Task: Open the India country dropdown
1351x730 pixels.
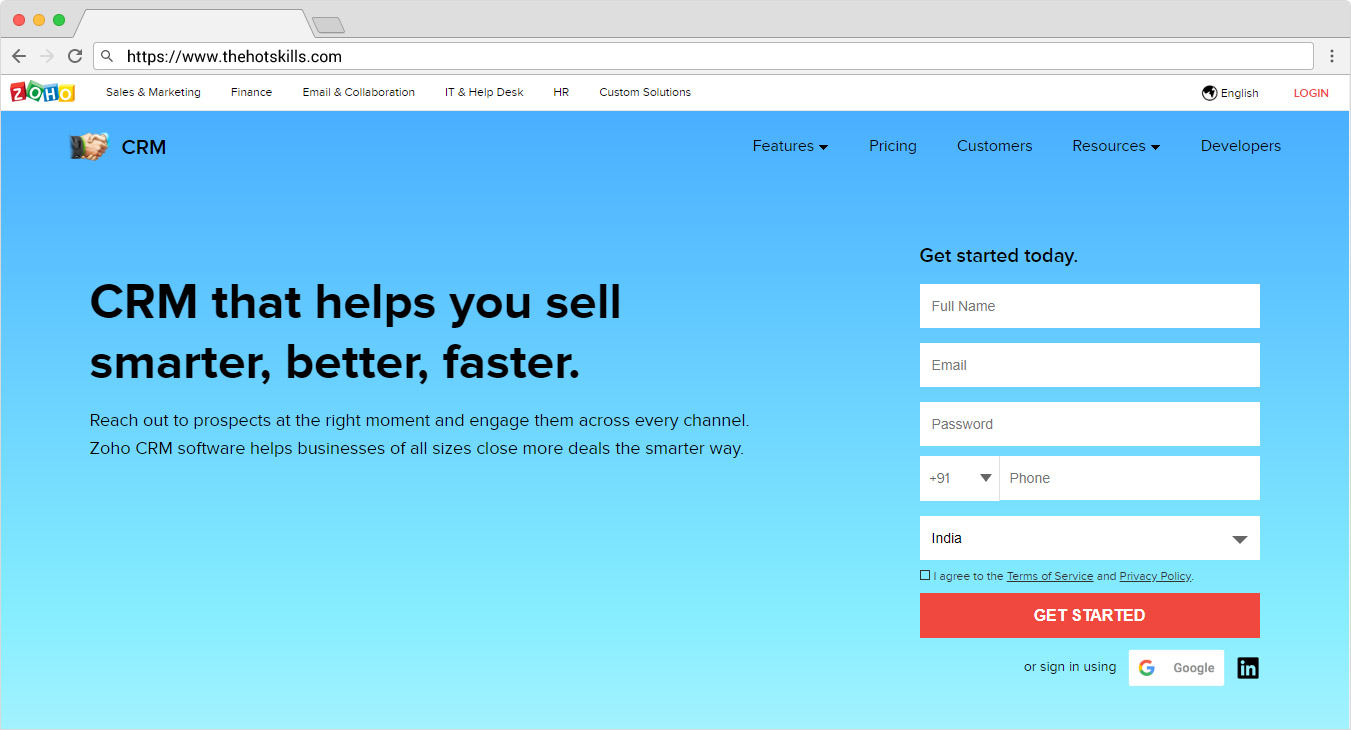Action: coord(1090,538)
